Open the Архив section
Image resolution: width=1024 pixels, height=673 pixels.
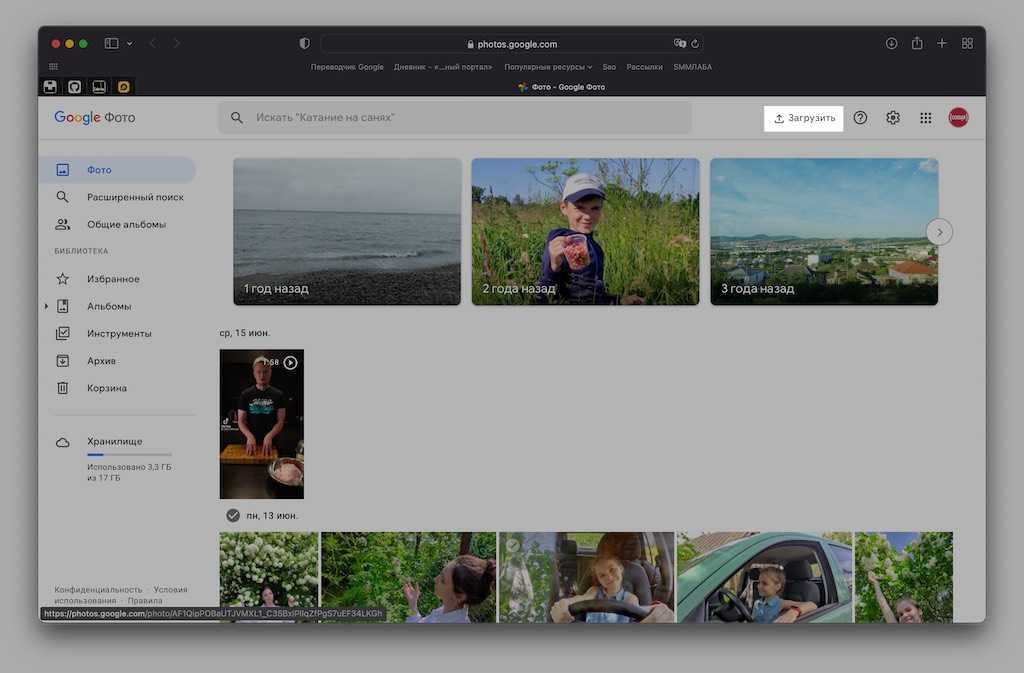point(101,361)
